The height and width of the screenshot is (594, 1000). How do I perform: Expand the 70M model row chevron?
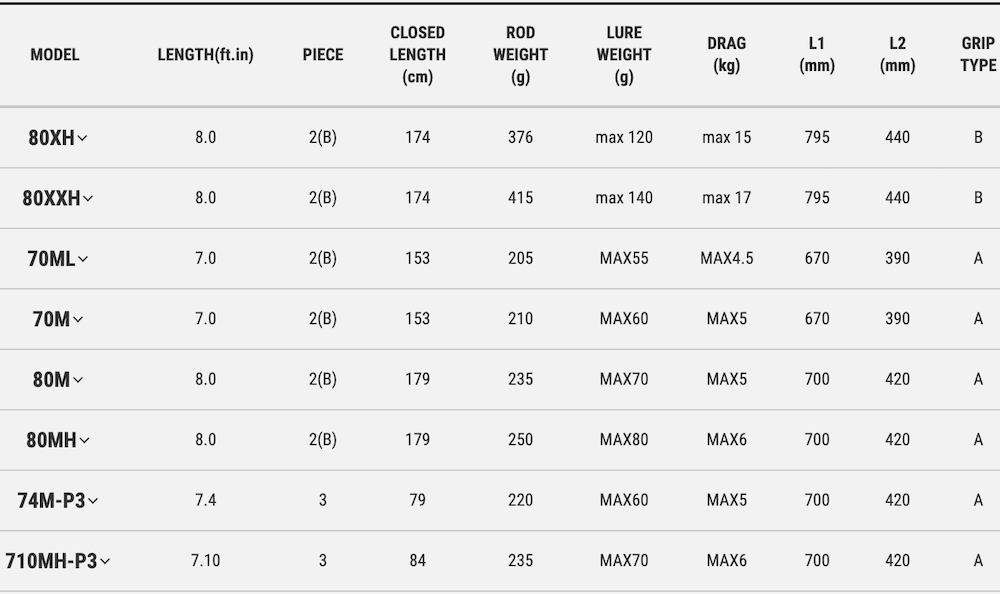78,320
